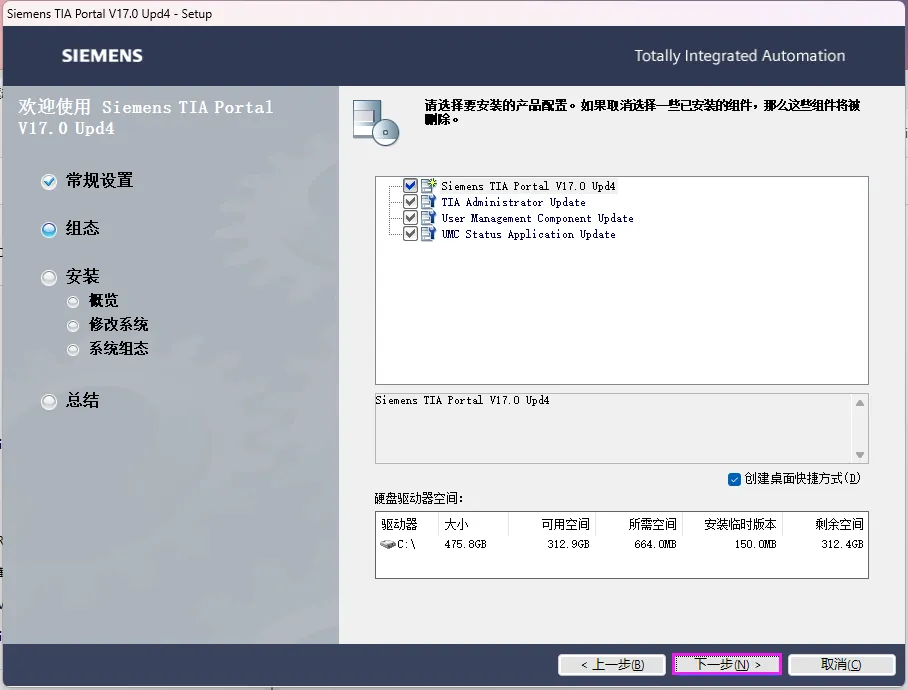Screen dimensions: 908x690
Task: Uncheck Siemens TIA Portal V17.0 Upd4 checkbox
Action: (410, 186)
